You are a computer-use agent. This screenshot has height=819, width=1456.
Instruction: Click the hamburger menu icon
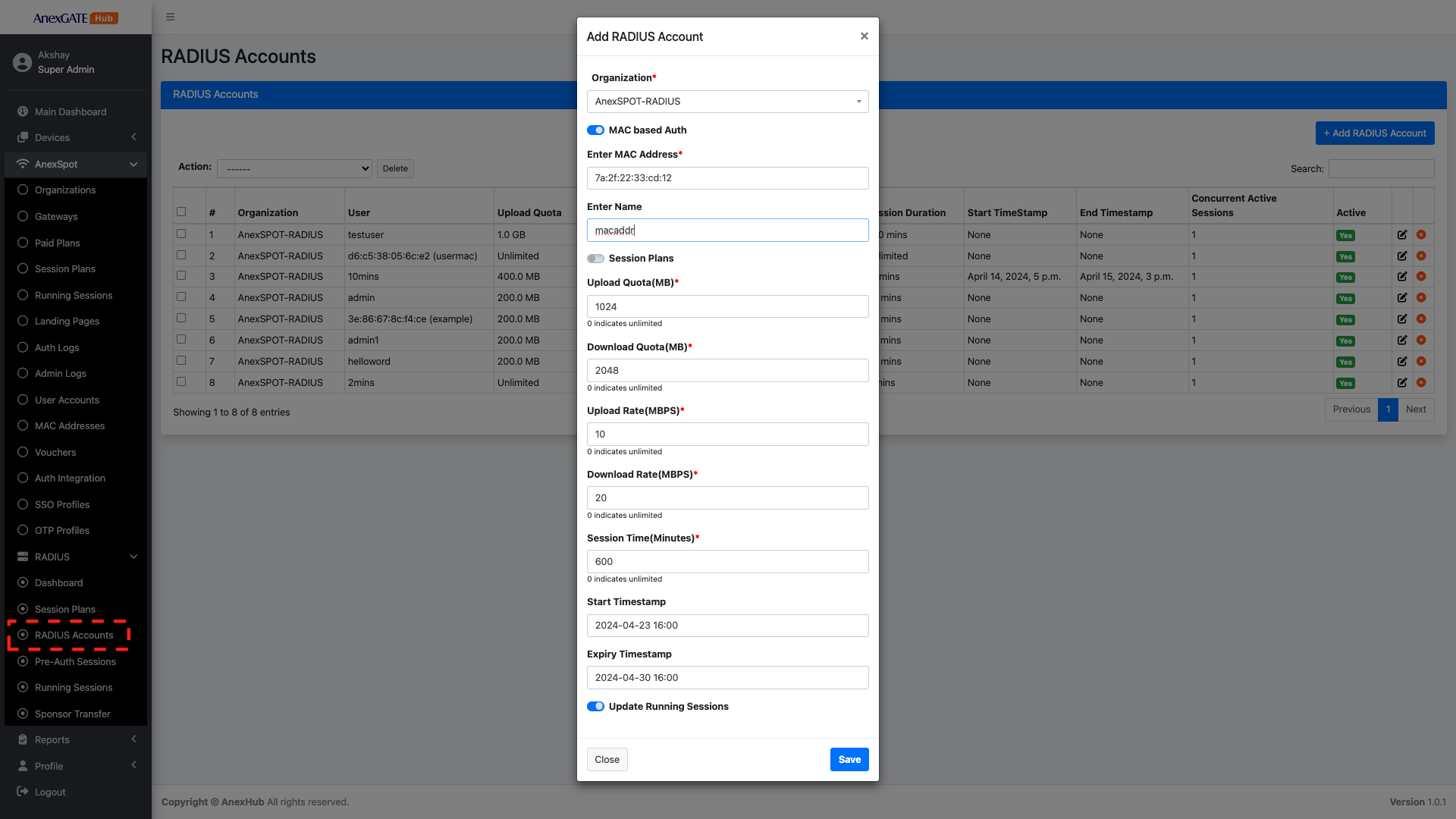coord(171,17)
